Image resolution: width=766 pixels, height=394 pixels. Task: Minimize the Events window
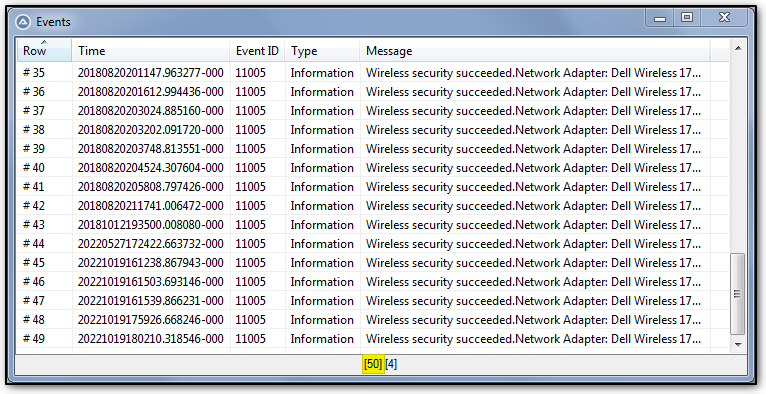point(660,18)
